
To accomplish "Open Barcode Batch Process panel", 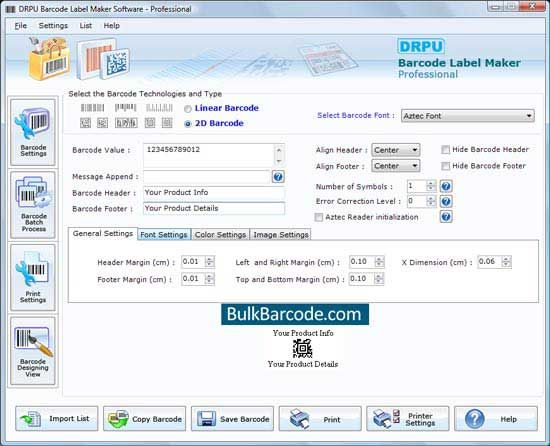I will 33,205.
